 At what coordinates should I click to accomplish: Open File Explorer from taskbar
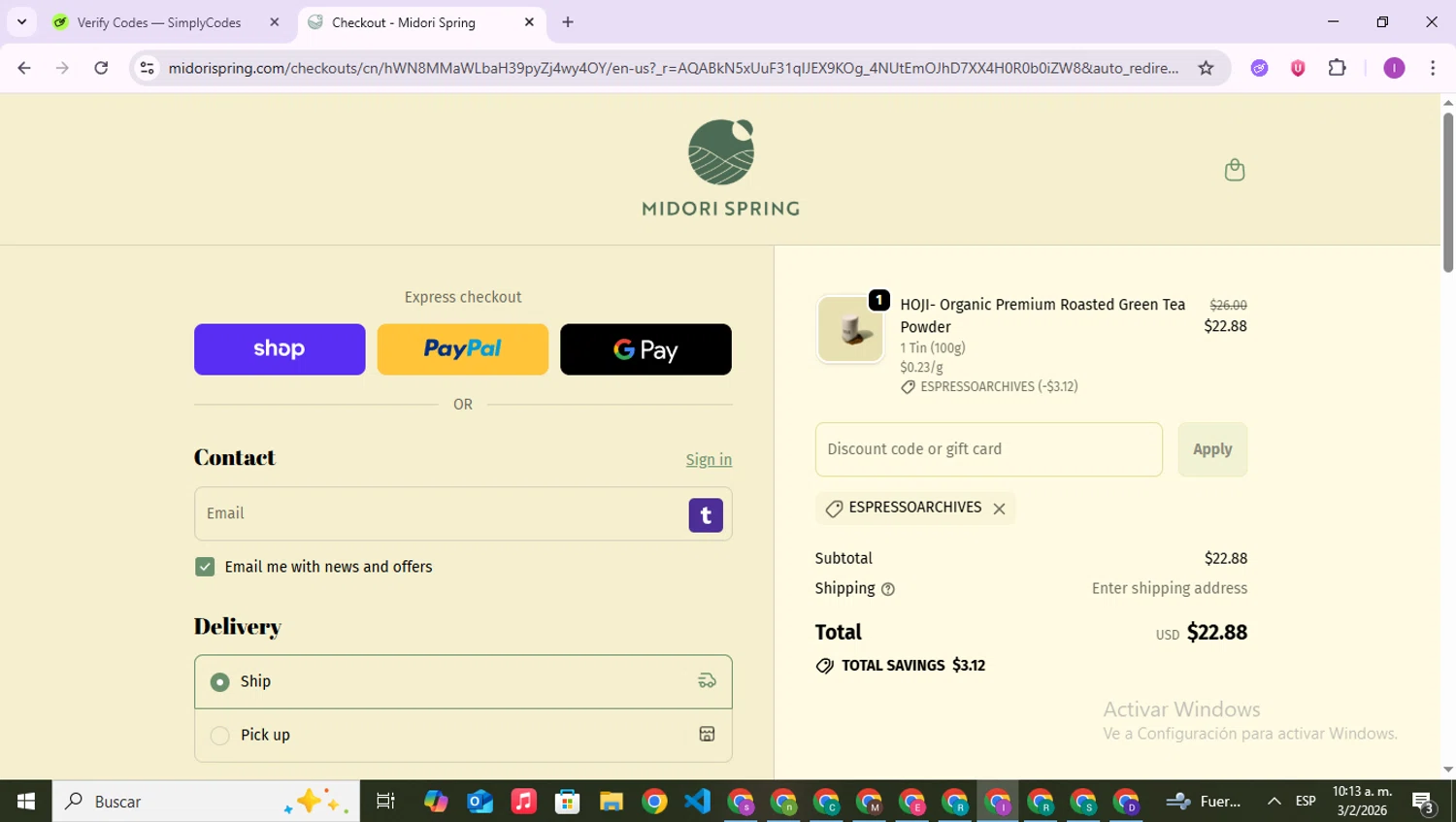611,802
